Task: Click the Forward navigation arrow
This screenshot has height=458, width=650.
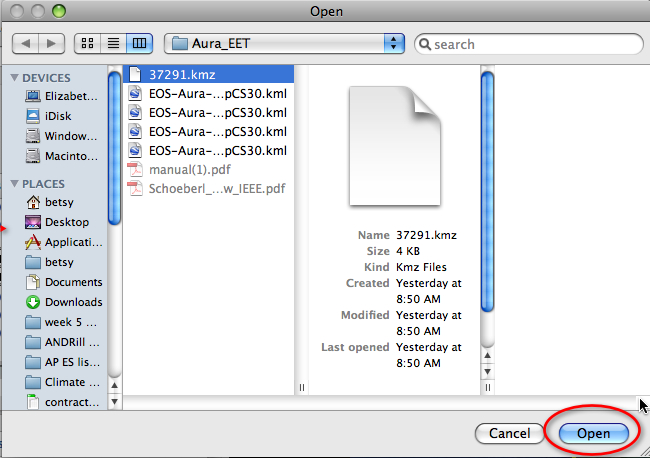Action: [51, 44]
